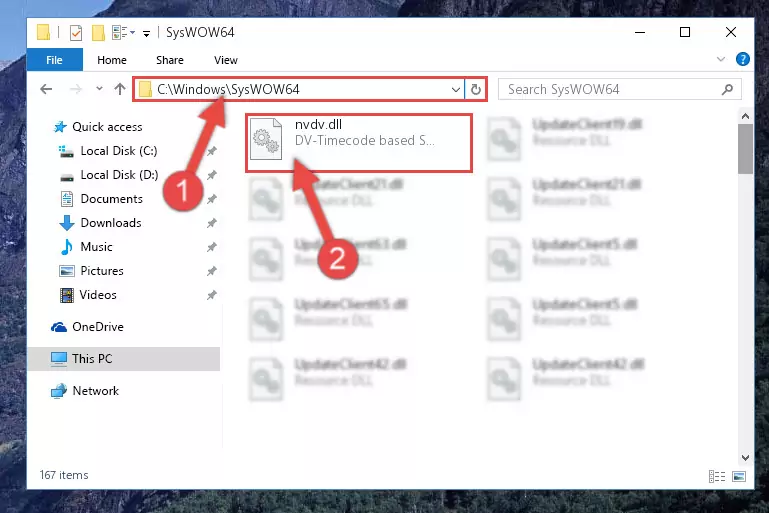Viewport: 769px width, 513px height.
Task: Click the Quick access star icon
Action: click(60, 127)
